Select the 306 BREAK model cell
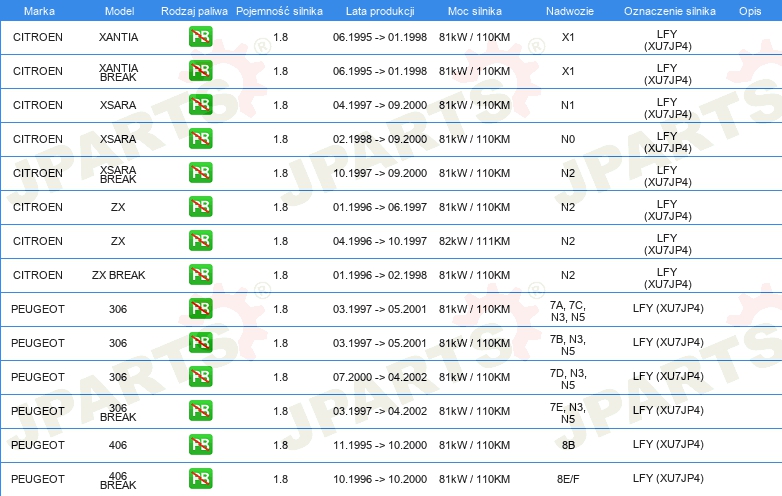The width and height of the screenshot is (782, 496). (118, 412)
